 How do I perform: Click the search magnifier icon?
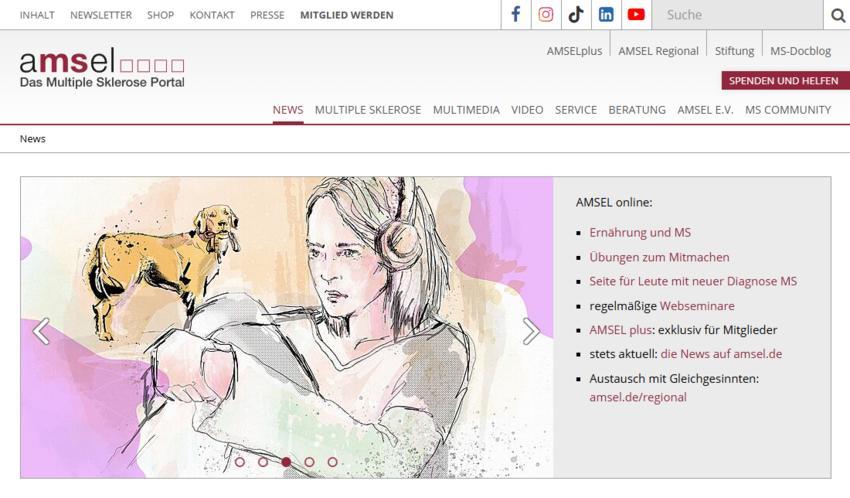(x=838, y=15)
